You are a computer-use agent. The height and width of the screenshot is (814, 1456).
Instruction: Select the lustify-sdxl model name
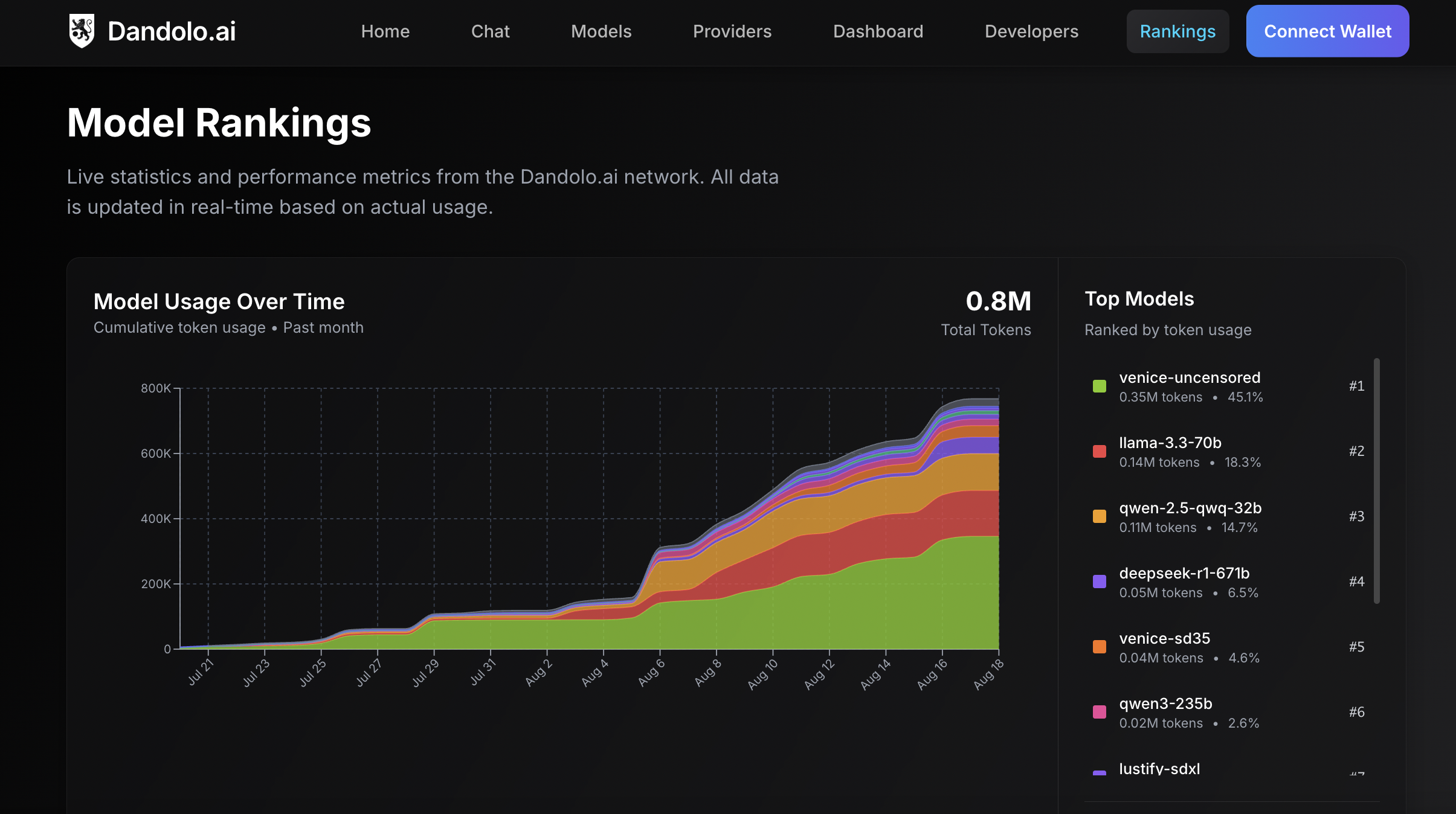click(x=1159, y=768)
